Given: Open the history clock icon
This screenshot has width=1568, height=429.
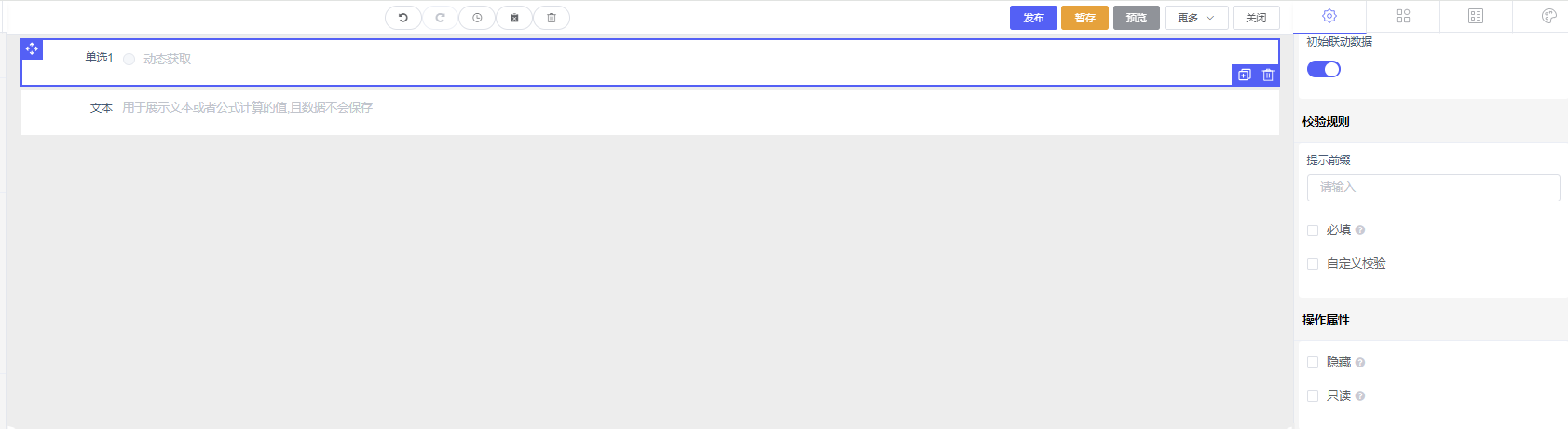Looking at the screenshot, I should 477,18.
